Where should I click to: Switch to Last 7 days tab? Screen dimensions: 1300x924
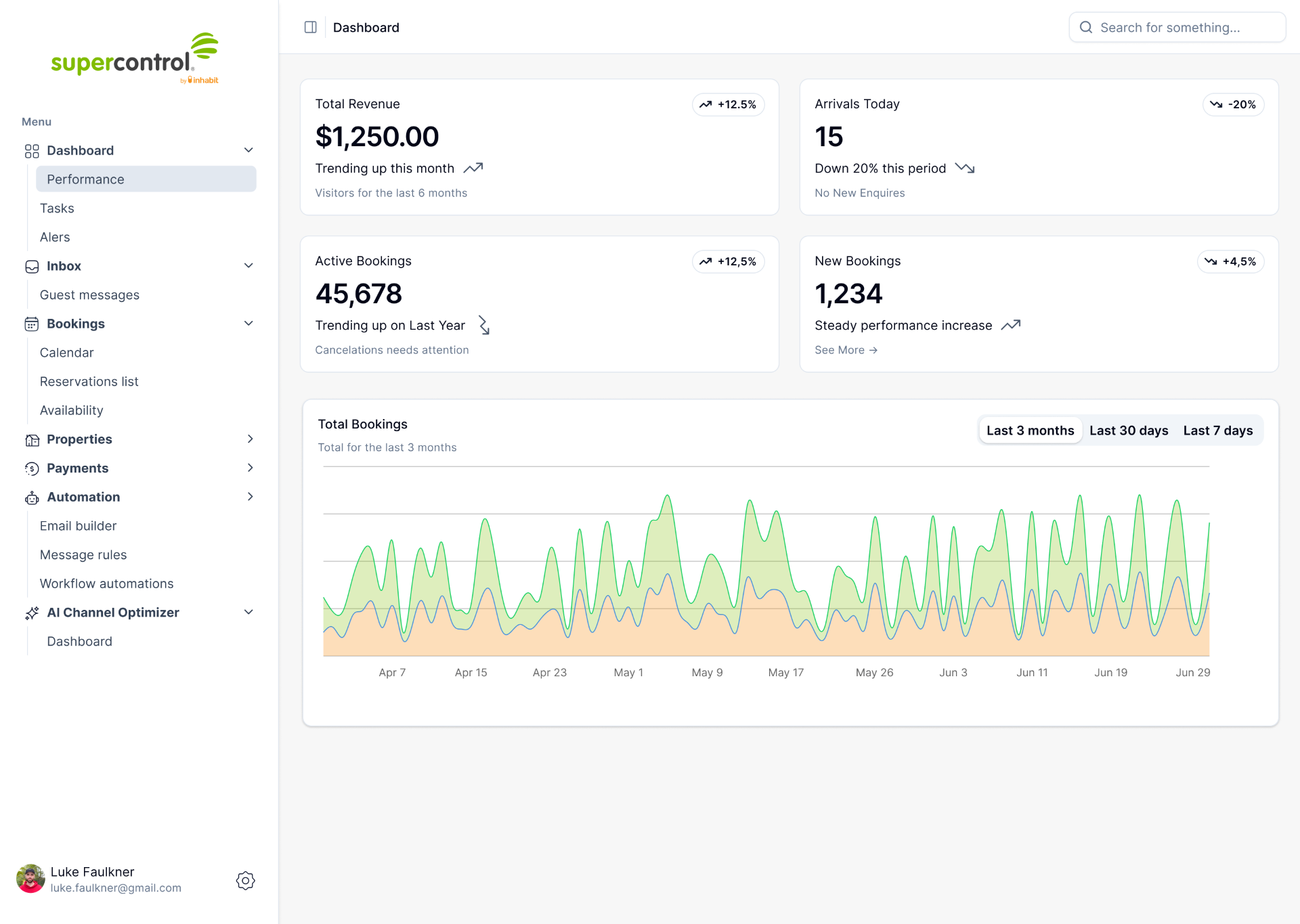(x=1218, y=431)
